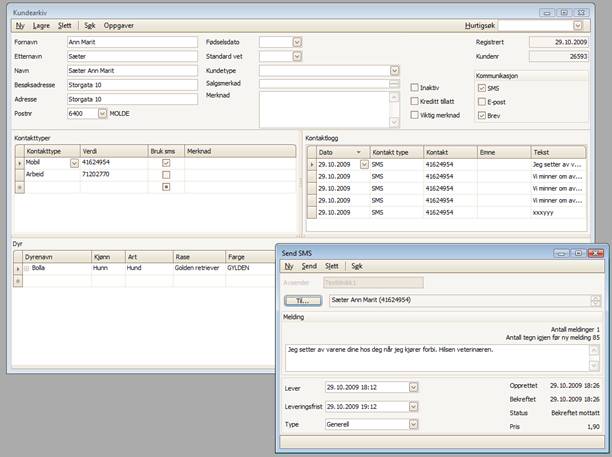Expand the Type Generell dropdown
The width and height of the screenshot is (612, 457).
coord(413,424)
